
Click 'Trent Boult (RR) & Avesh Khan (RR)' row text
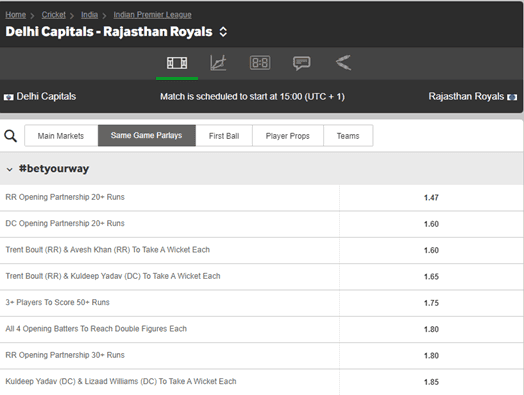[108, 250]
